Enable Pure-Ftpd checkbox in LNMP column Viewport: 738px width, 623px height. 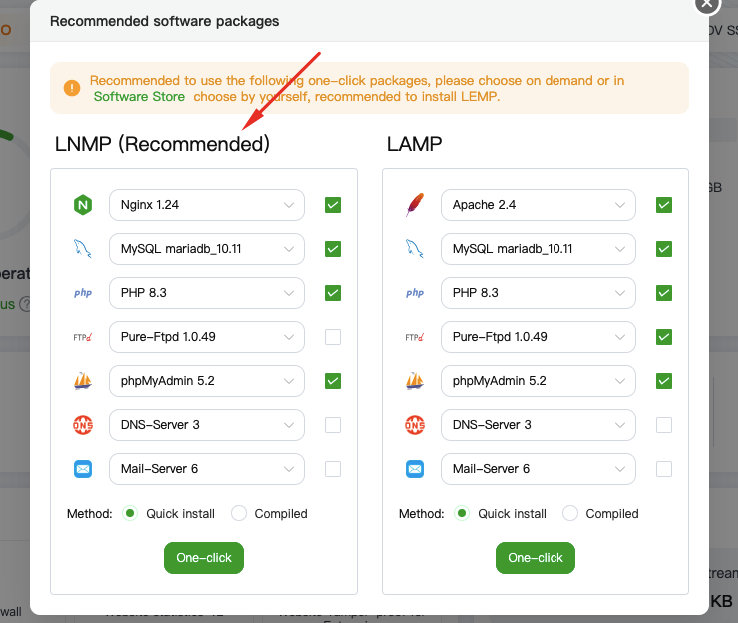[x=333, y=337]
